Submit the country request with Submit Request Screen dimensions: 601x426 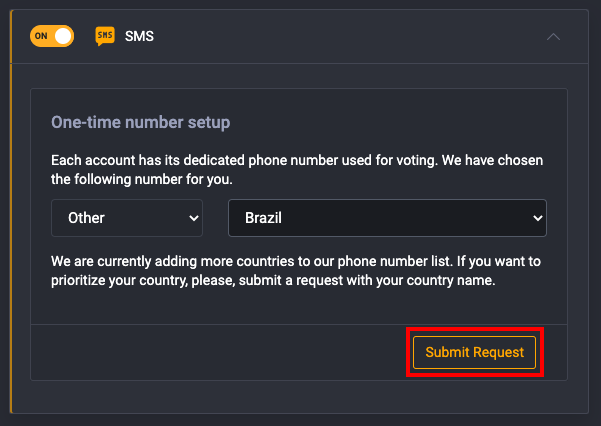[475, 352]
